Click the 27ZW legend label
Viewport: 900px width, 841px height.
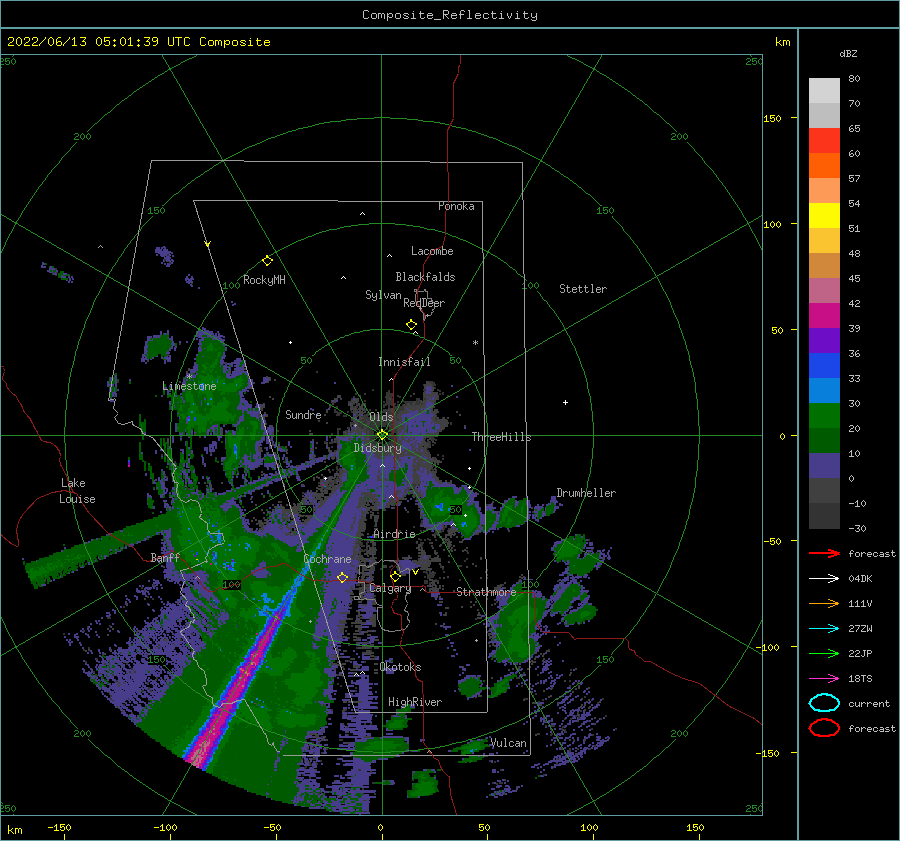pyautogui.click(x=860, y=629)
